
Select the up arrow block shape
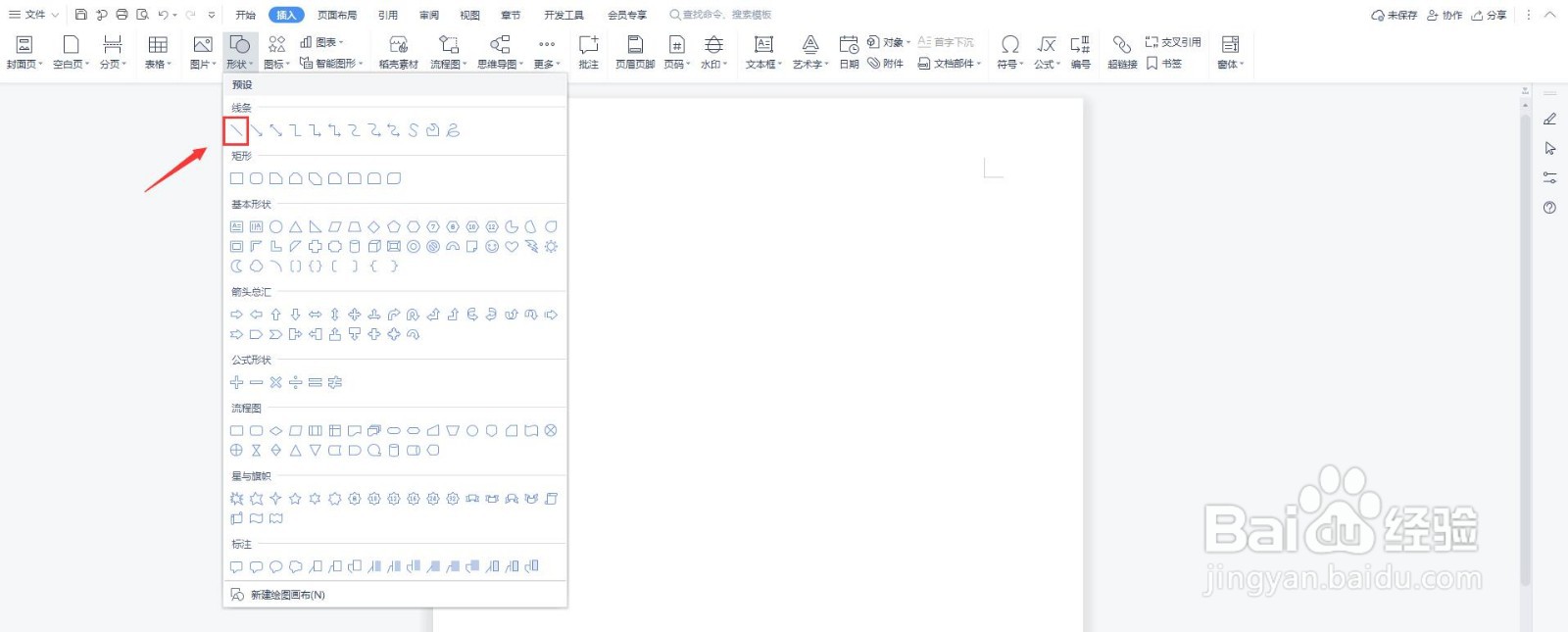click(275, 315)
